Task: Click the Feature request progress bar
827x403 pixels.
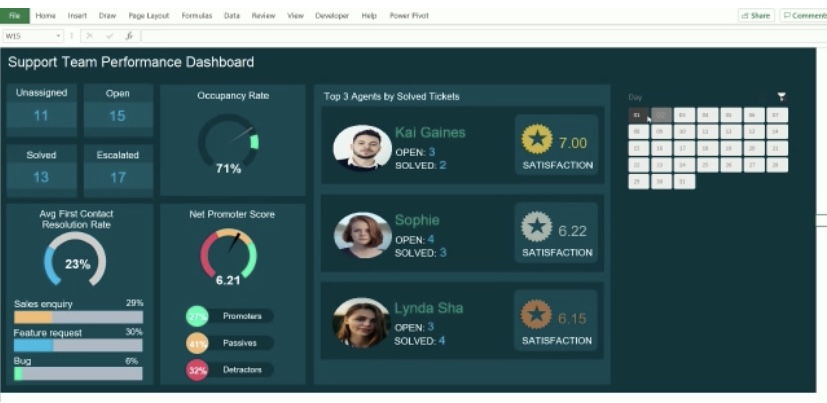Action: [78, 346]
